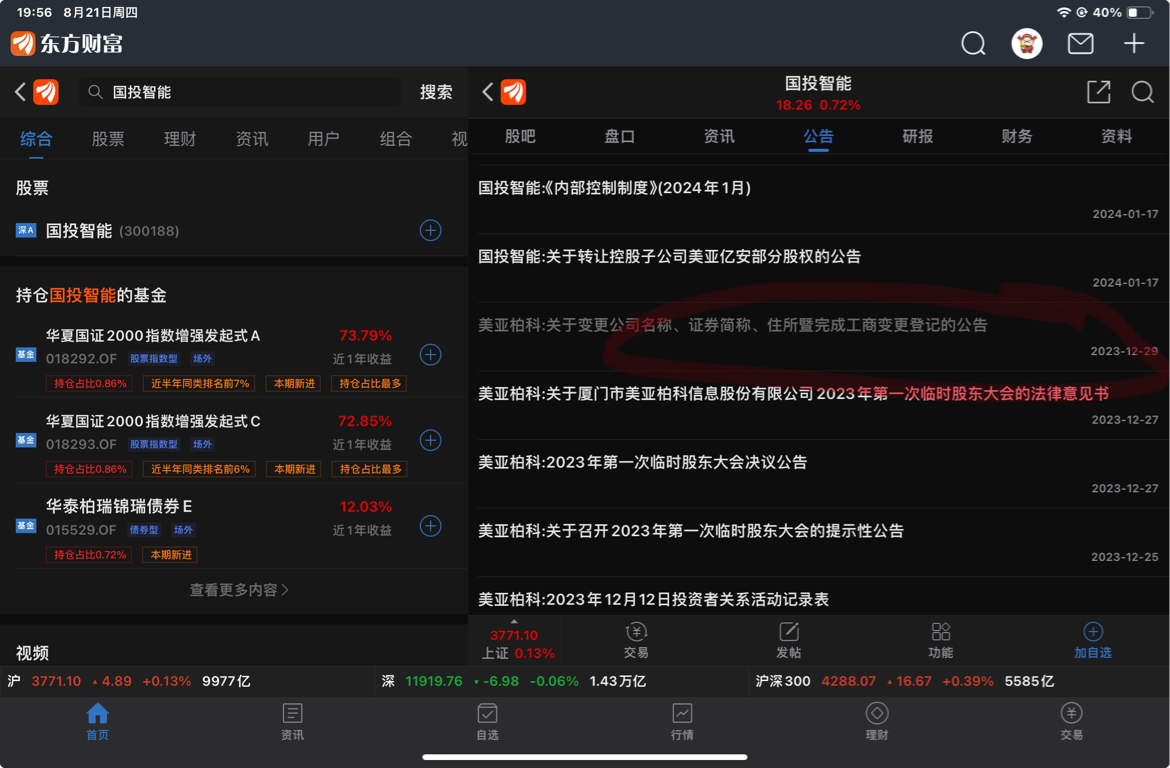Add 国投智能 (300188) stock to watchlist

pyautogui.click(x=431, y=231)
